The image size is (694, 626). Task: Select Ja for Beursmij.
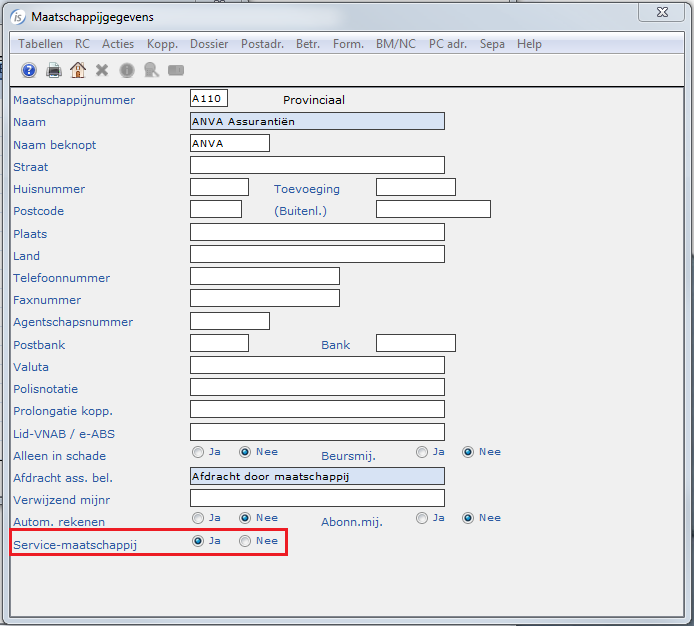click(422, 452)
